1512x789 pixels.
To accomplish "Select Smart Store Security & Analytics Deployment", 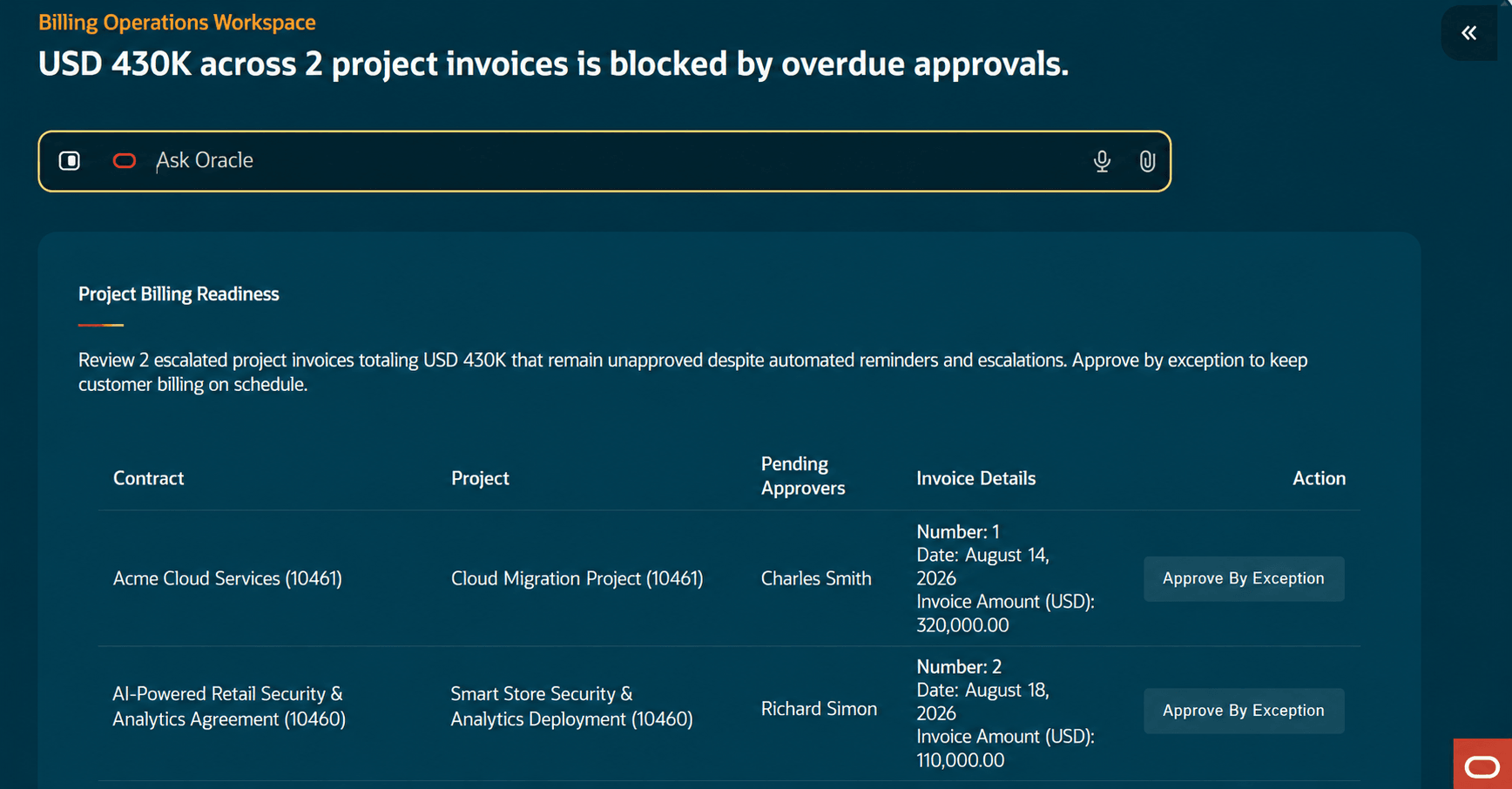I will point(571,706).
